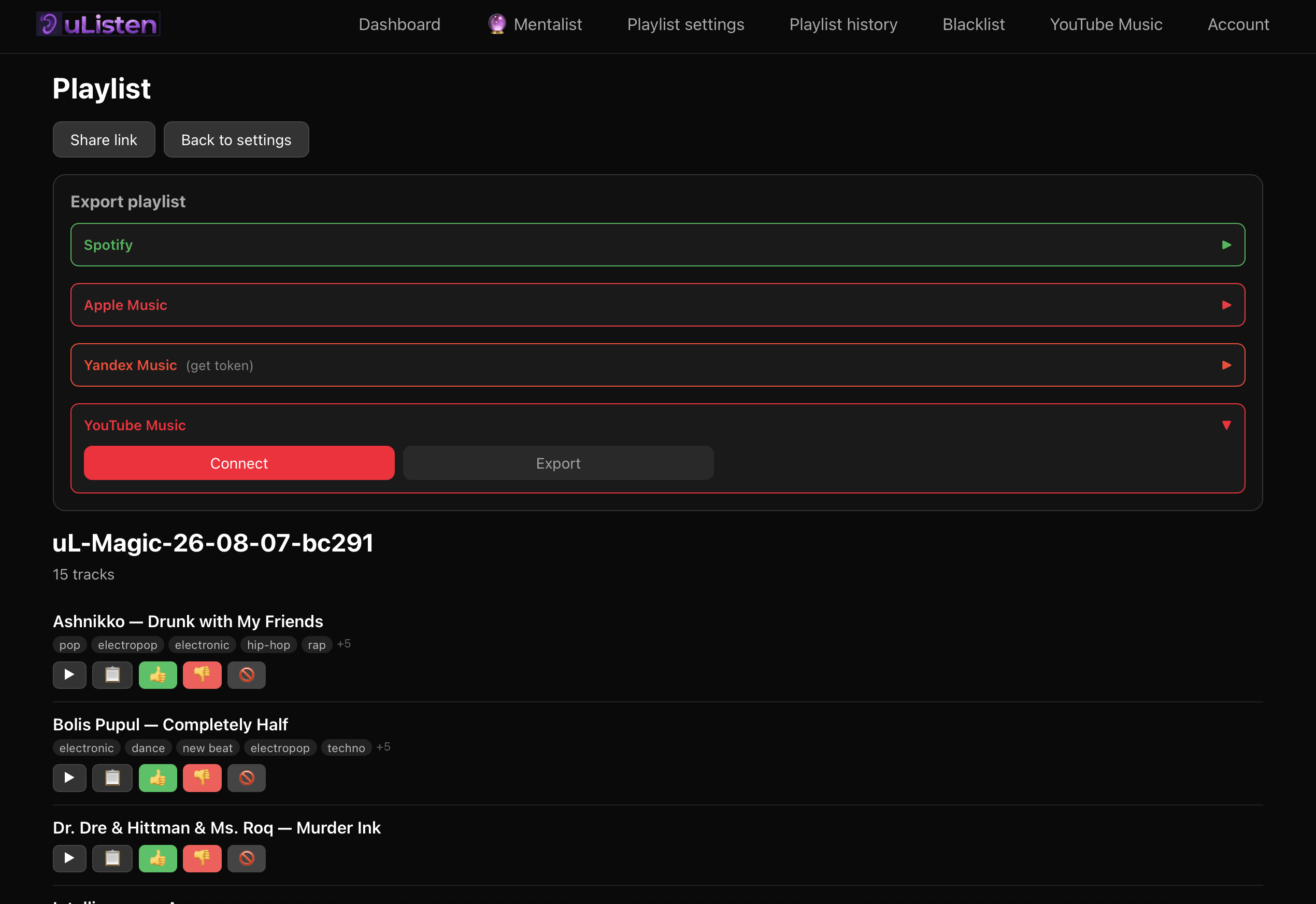Open the Blacklist page
This screenshot has width=1316, height=904.
[x=974, y=24]
